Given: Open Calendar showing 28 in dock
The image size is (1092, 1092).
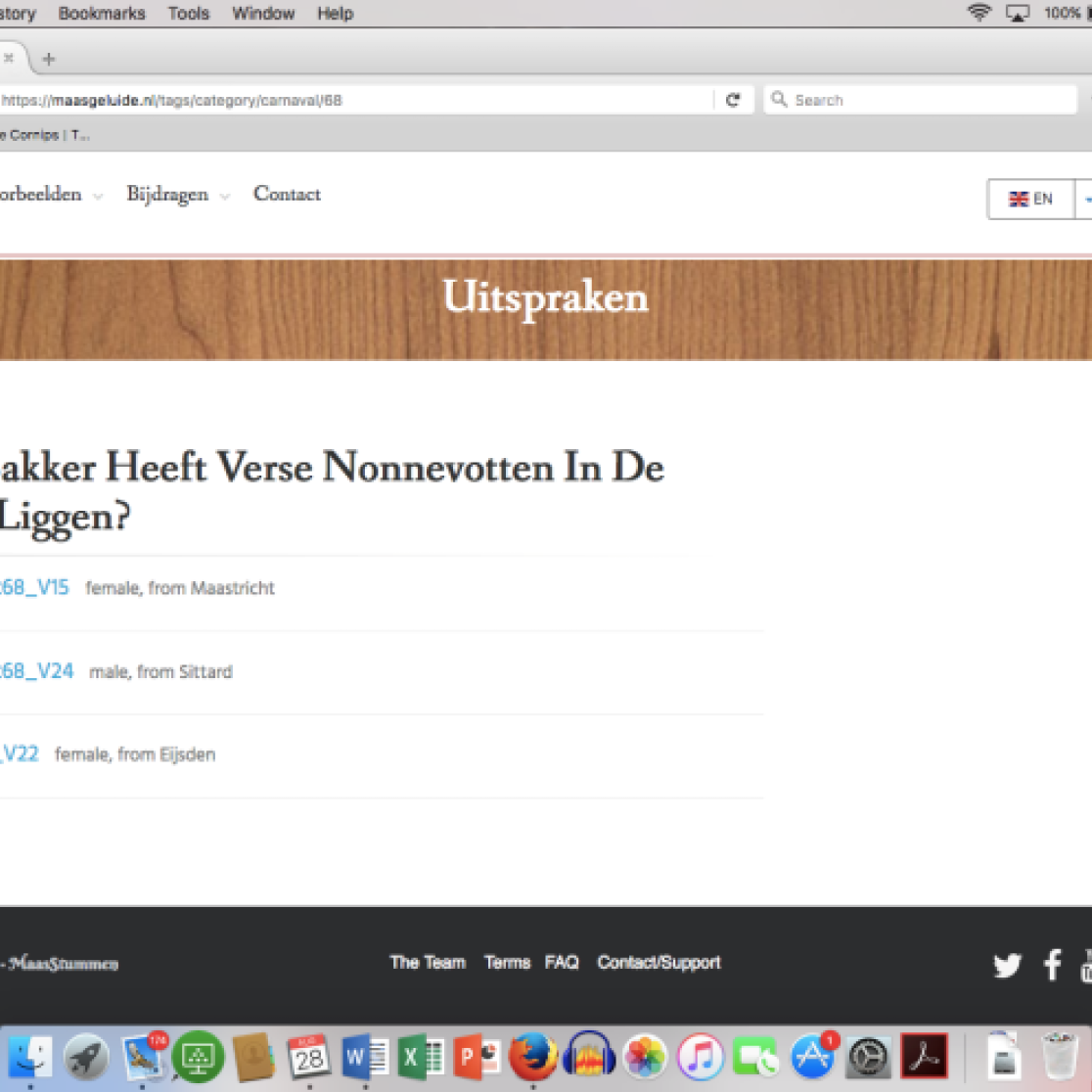Looking at the screenshot, I should point(309,1057).
